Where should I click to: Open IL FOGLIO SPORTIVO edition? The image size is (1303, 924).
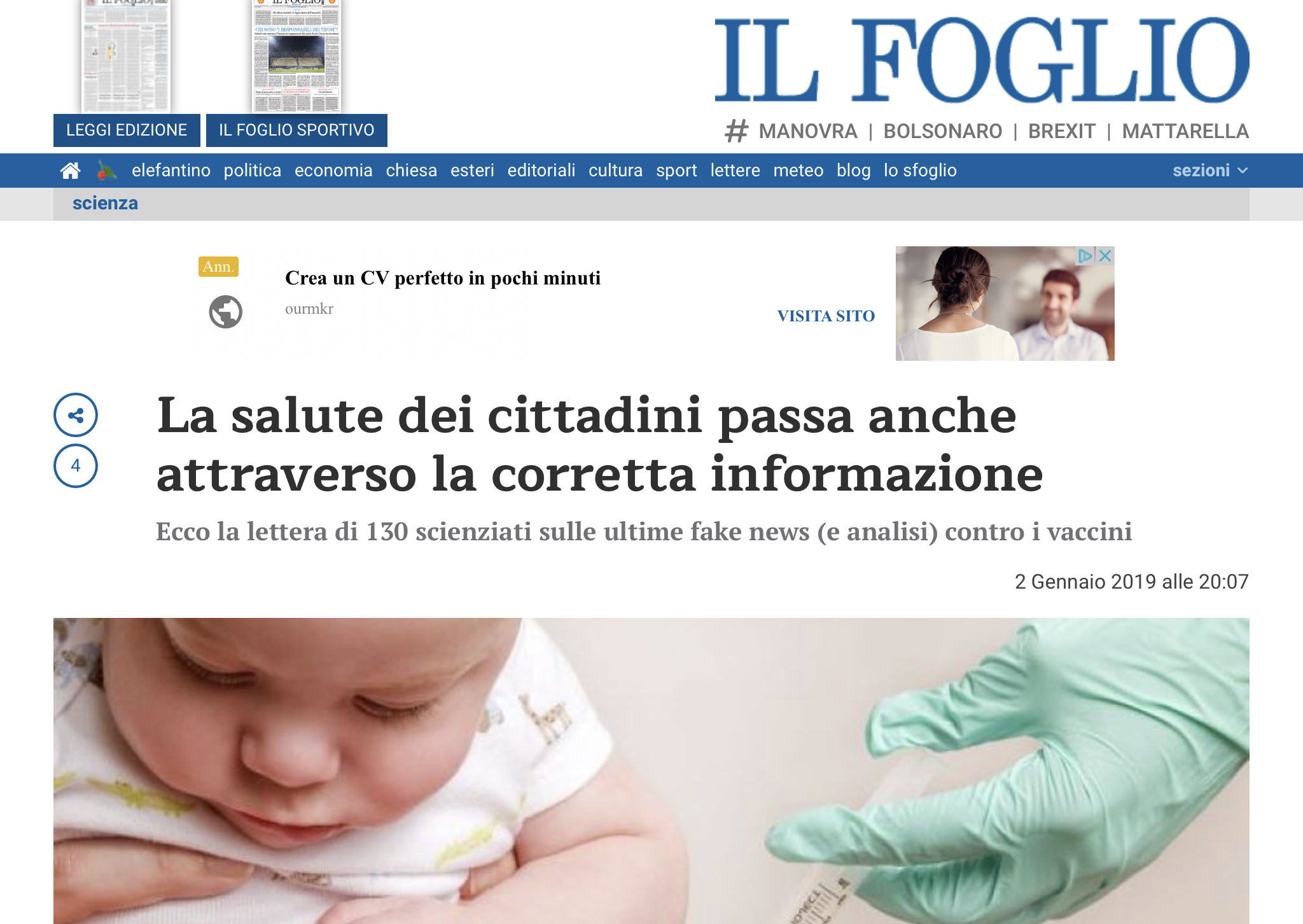[296, 130]
